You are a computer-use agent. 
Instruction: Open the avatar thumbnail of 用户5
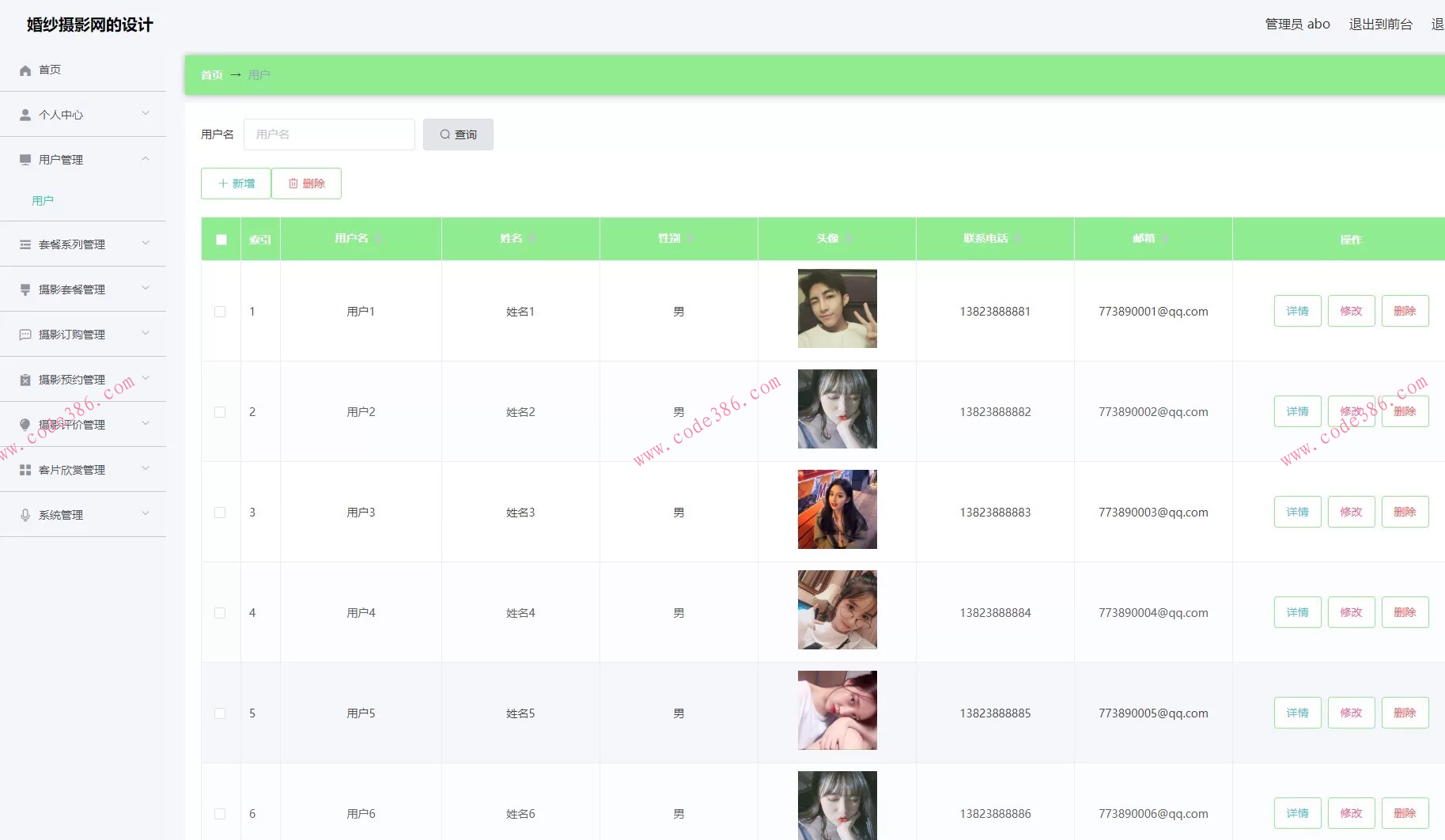tap(837, 710)
